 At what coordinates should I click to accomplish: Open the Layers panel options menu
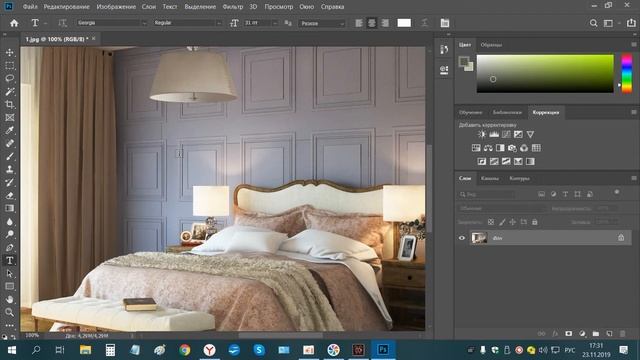point(634,178)
